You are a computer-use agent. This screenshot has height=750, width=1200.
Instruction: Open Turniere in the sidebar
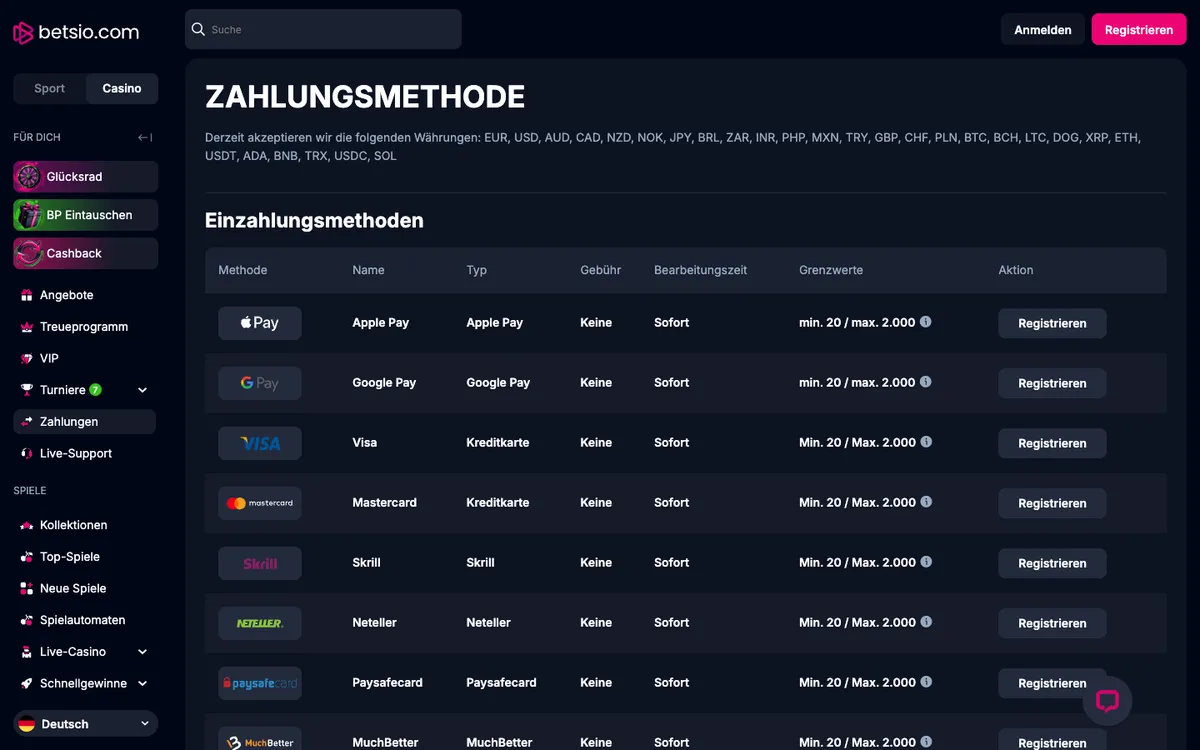[x=62, y=390]
